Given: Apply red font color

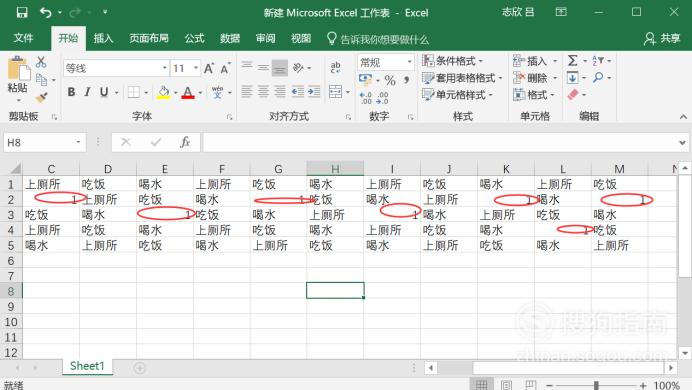Looking at the screenshot, I should coord(188,92).
